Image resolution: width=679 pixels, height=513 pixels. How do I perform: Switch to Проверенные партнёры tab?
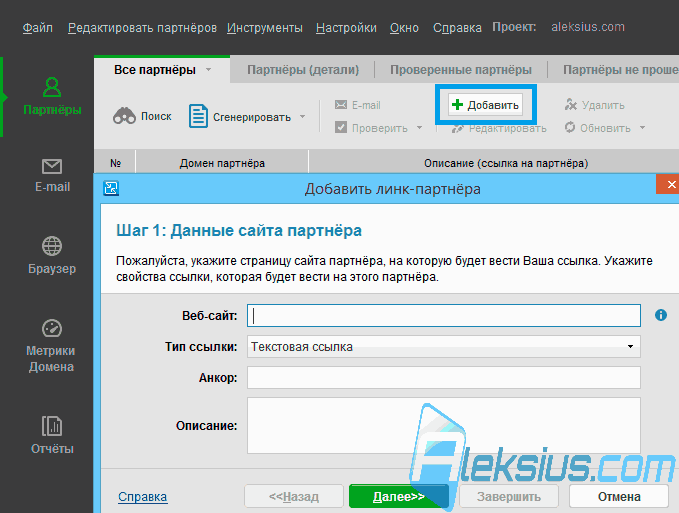click(x=461, y=70)
